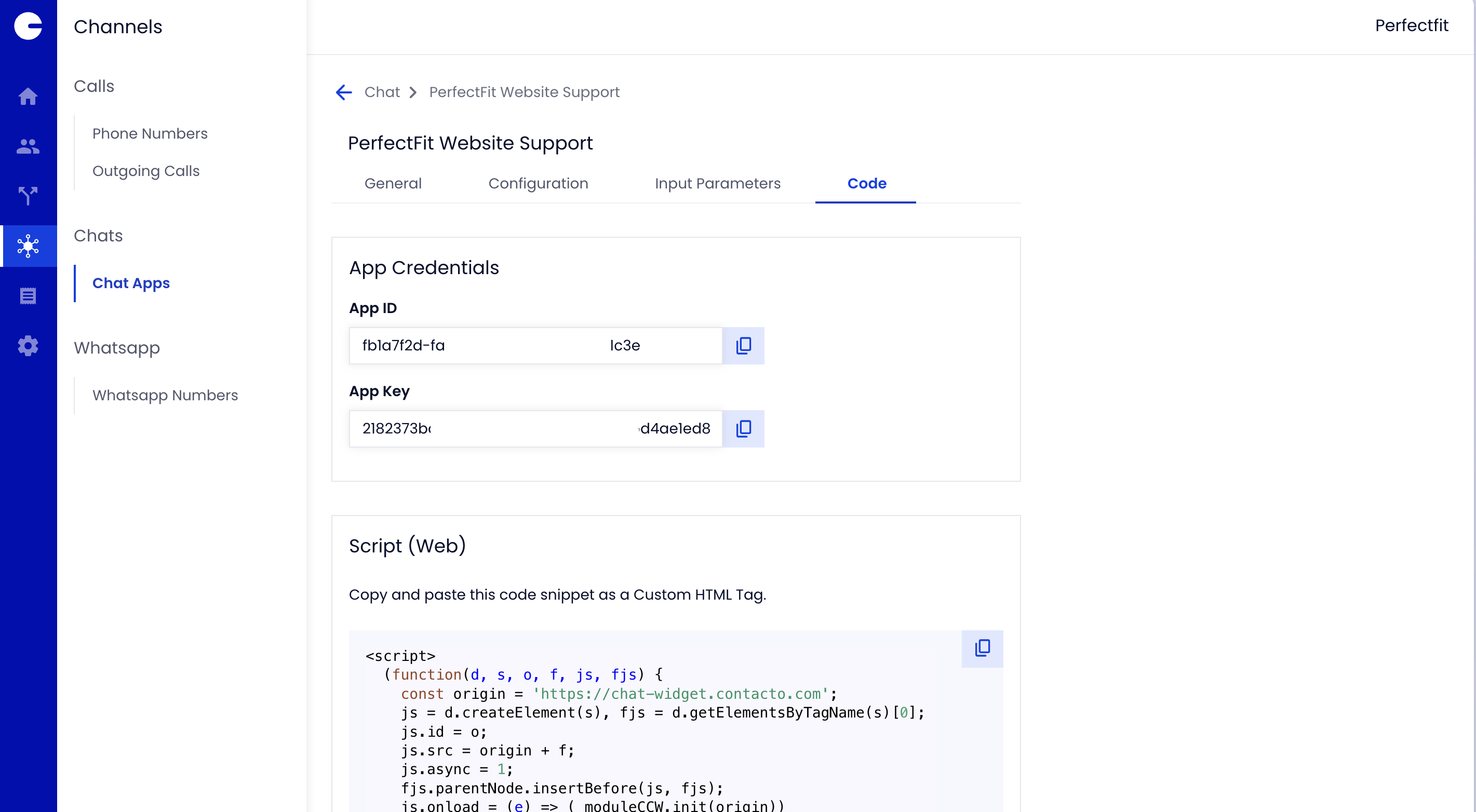The width and height of the screenshot is (1476, 812).
Task: Select the Channels hub sidebar icon
Action: [28, 246]
